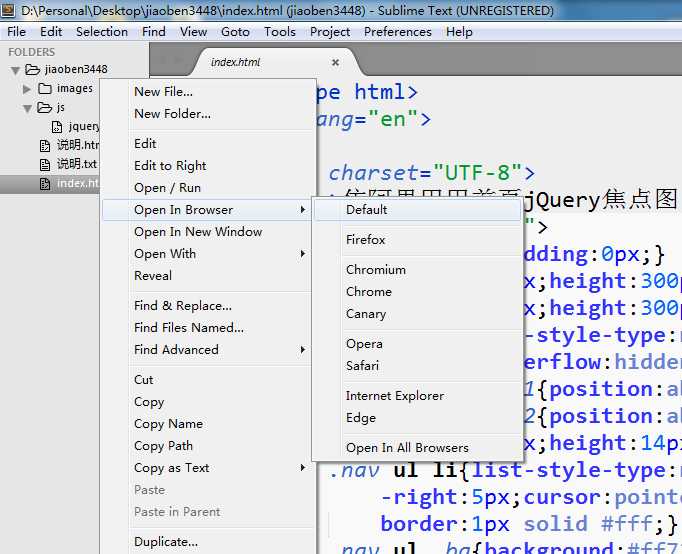This screenshot has height=554, width=682.
Task: Click the index.html file icon in sidebar
Action: (45, 184)
